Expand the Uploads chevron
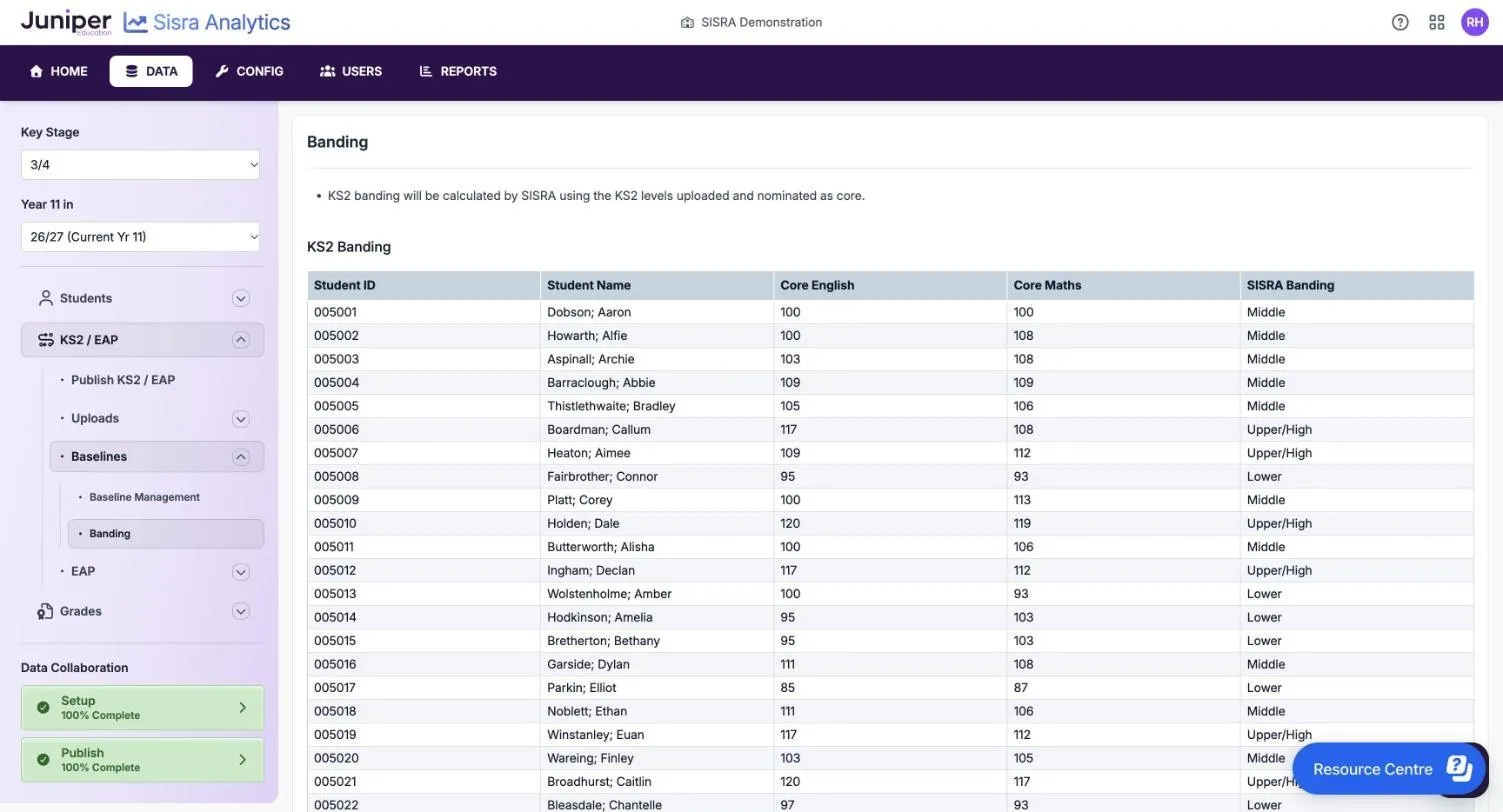Image resolution: width=1503 pixels, height=812 pixels. coord(240,419)
